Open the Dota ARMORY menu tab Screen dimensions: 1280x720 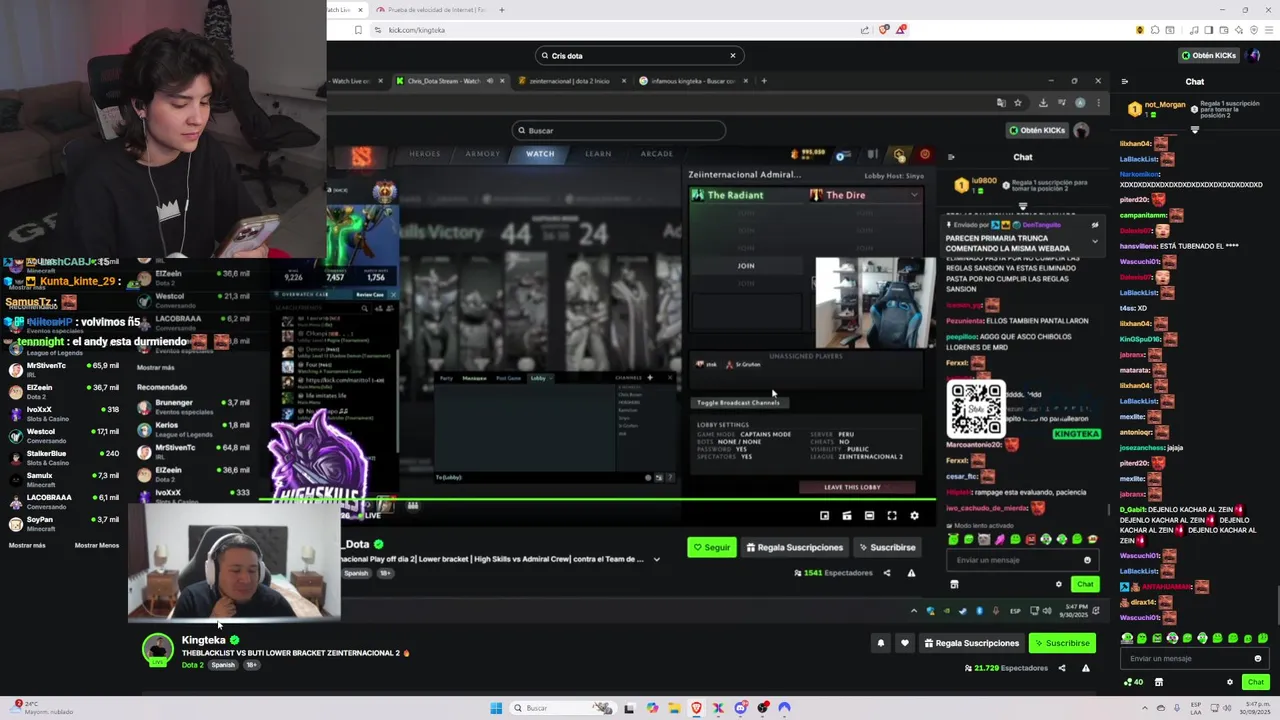pos(482,154)
